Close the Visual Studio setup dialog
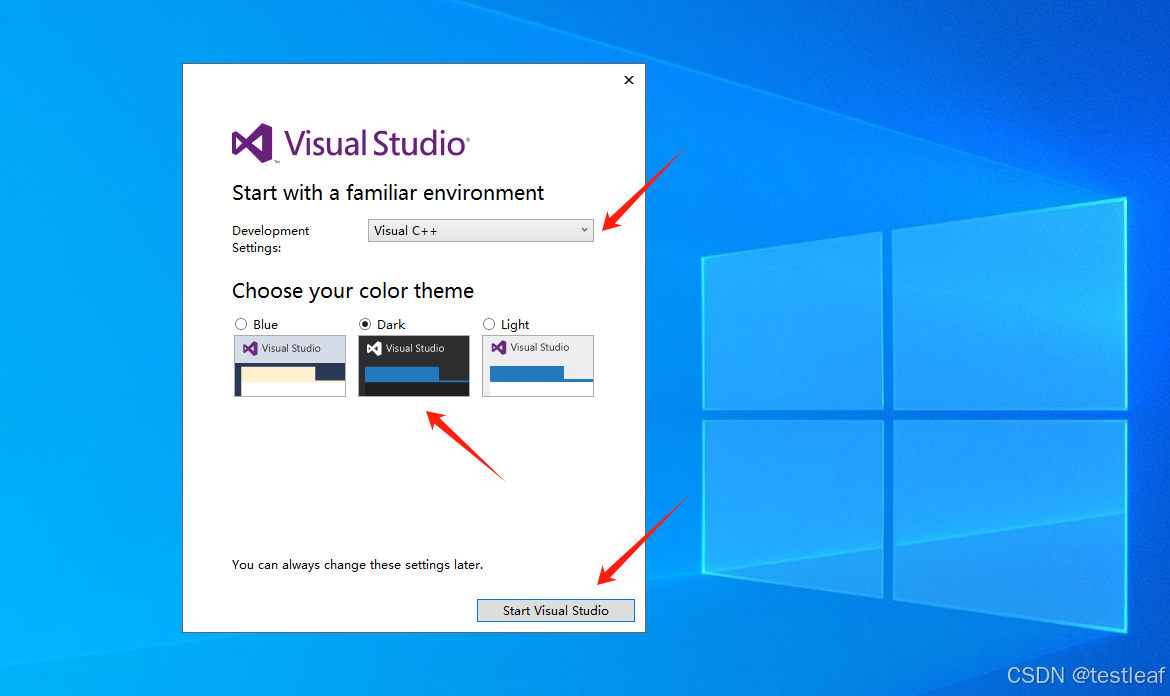This screenshot has height=696, width=1170. (628, 80)
